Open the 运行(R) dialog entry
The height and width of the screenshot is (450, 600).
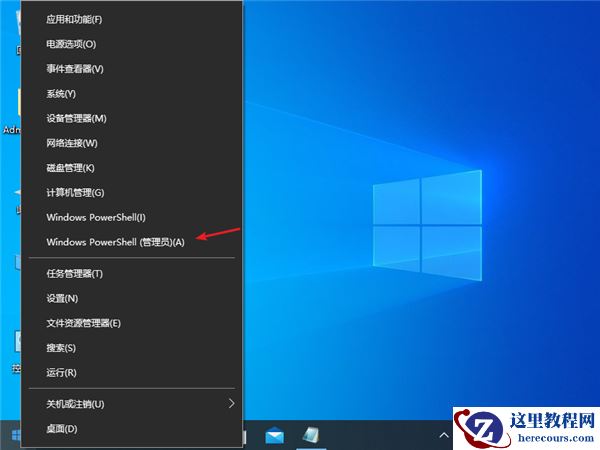tap(132, 373)
